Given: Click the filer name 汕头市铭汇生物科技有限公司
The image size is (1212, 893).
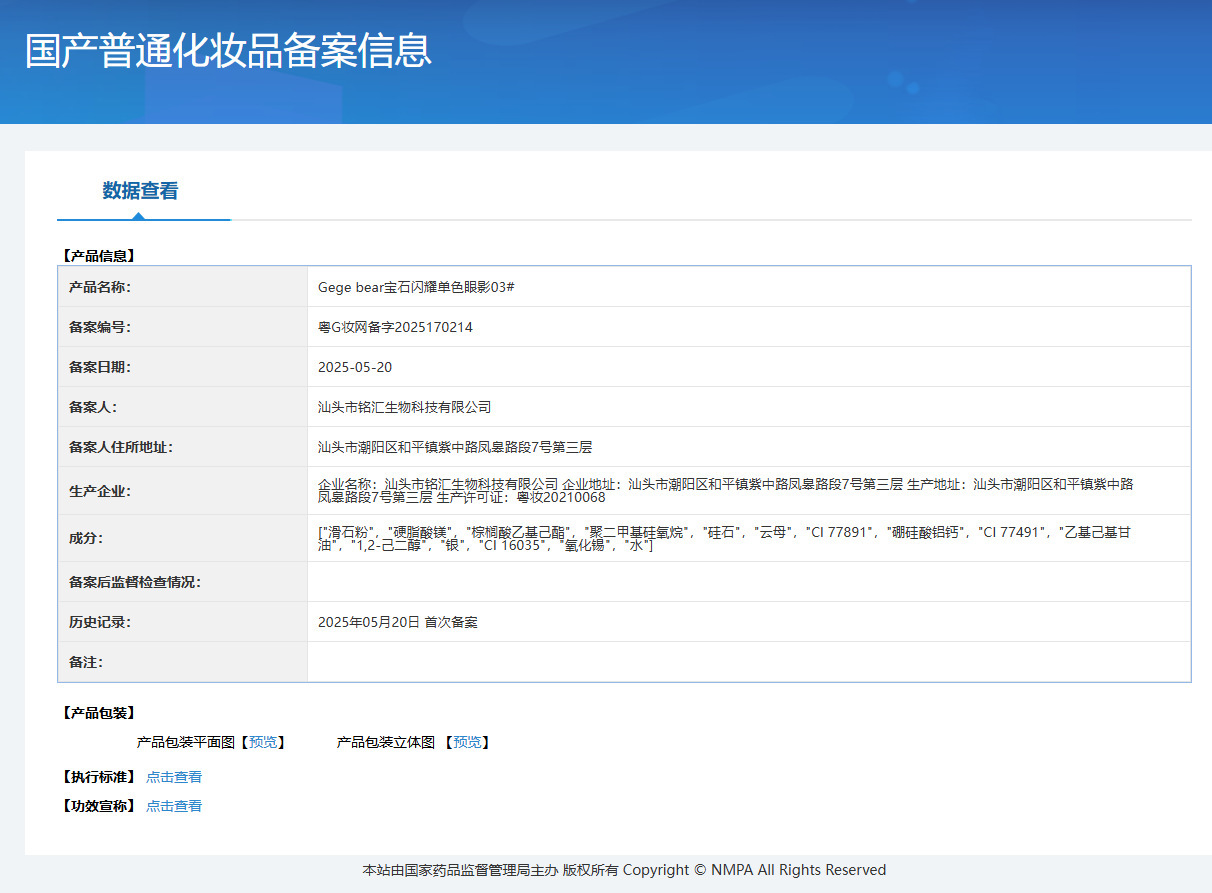Looking at the screenshot, I should click(x=404, y=407).
